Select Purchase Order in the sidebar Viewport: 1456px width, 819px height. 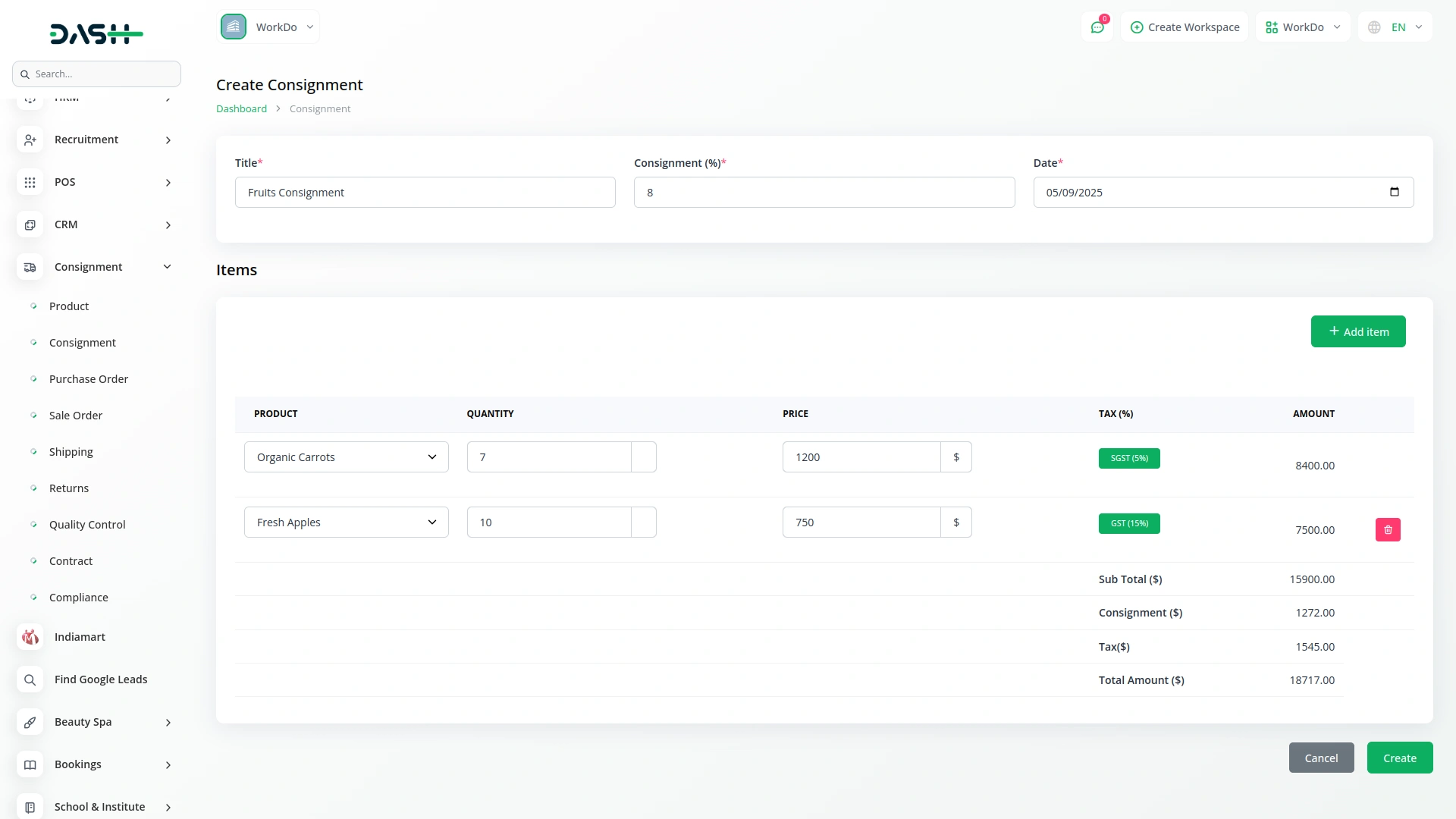pos(88,378)
